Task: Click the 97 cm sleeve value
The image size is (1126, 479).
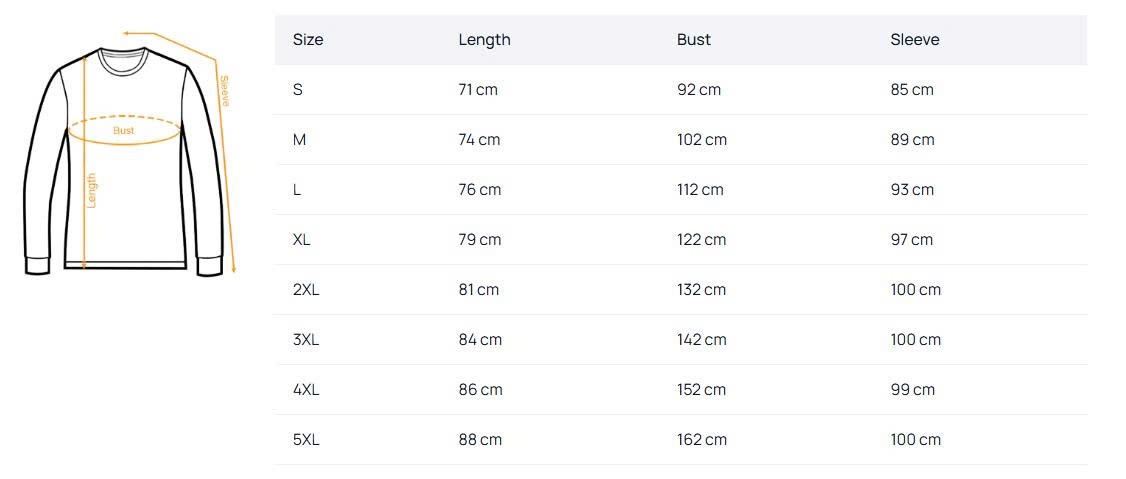Action: 911,240
